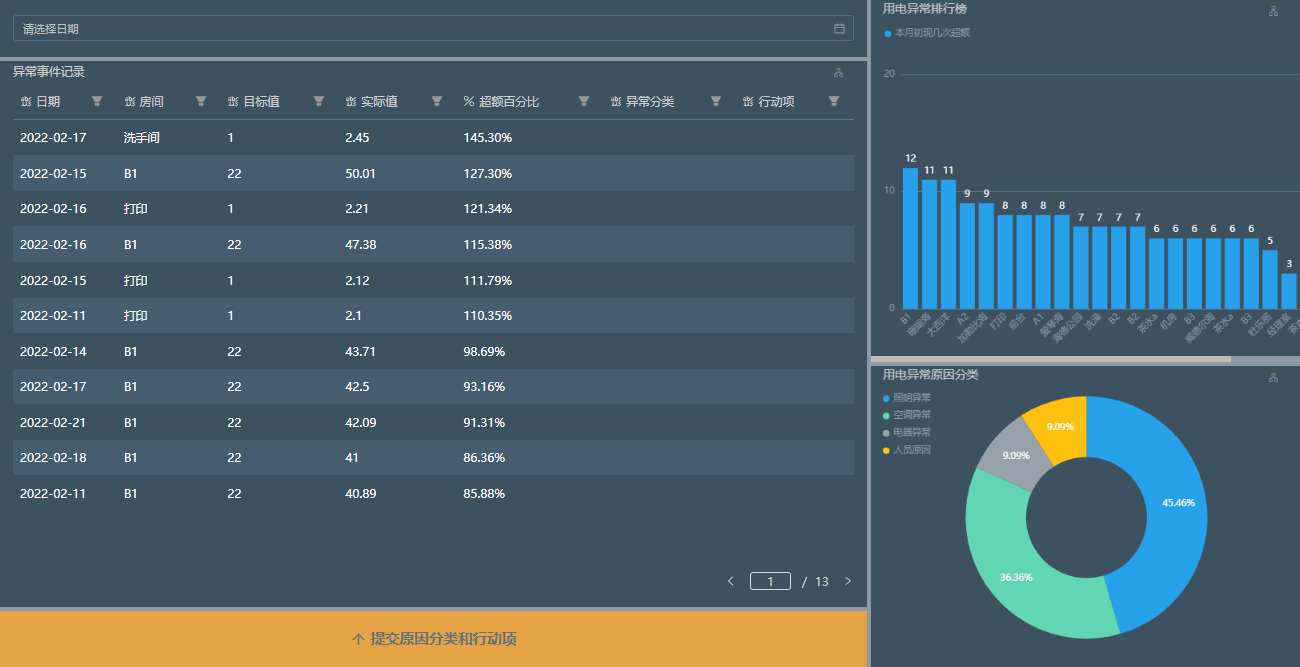Click the calendar icon in the date picker
1300x667 pixels.
click(839, 29)
